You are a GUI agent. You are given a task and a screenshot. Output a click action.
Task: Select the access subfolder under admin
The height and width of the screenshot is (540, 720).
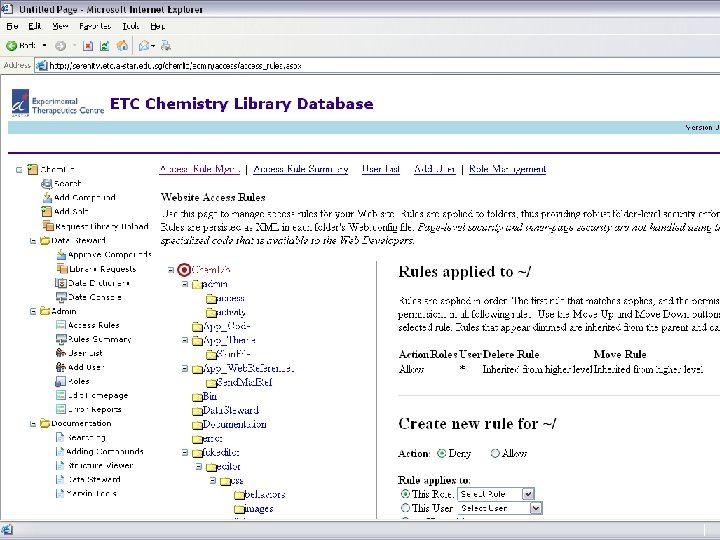coord(230,298)
